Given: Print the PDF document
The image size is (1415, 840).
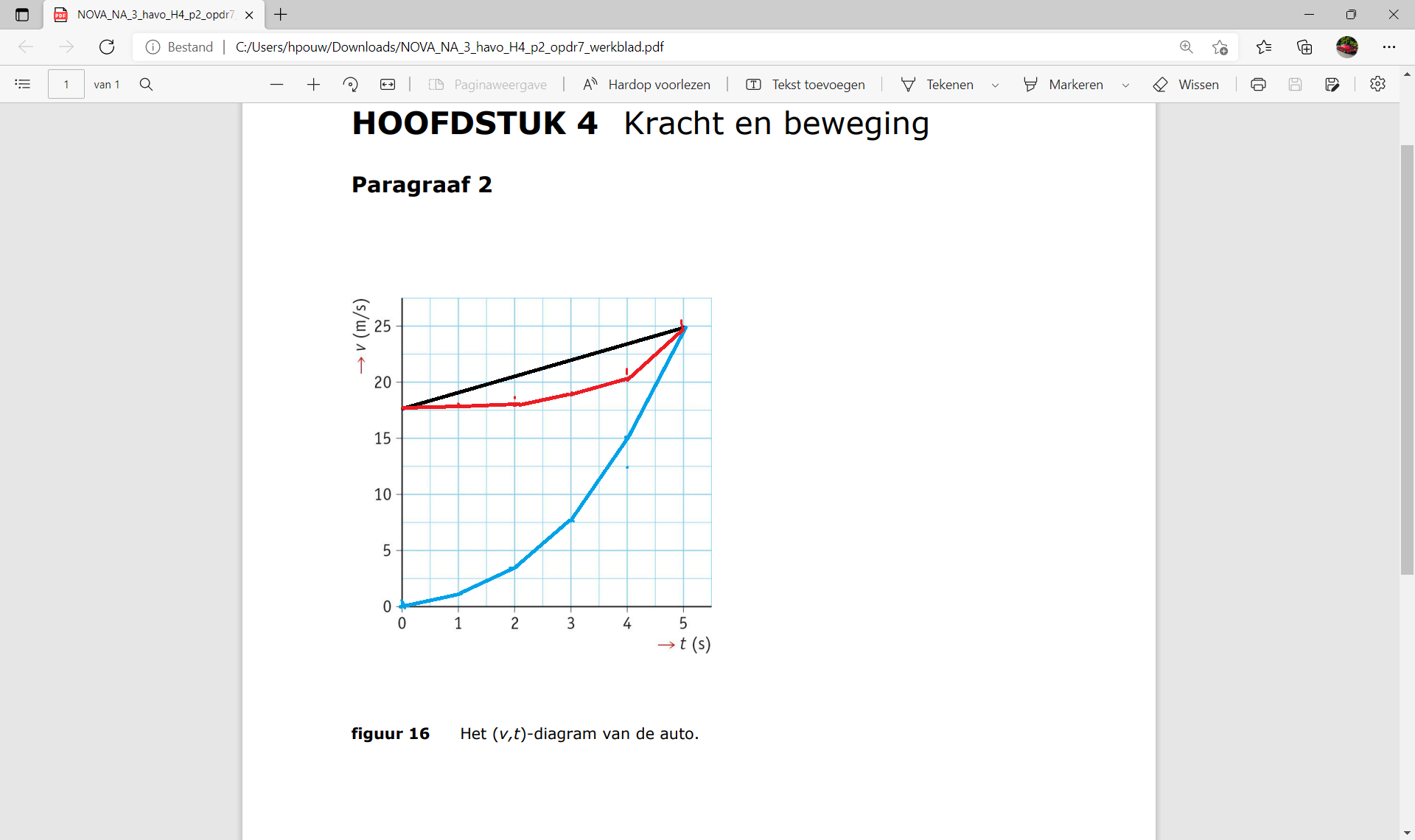Looking at the screenshot, I should tap(1259, 85).
